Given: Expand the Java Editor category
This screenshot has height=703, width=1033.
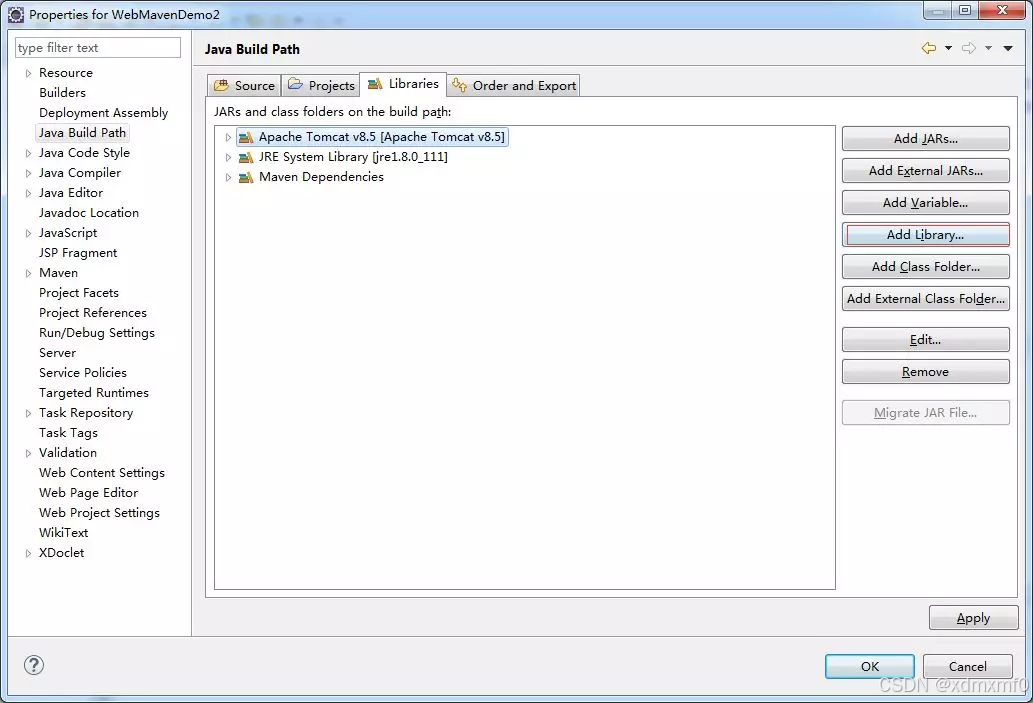Looking at the screenshot, I should [x=28, y=193].
